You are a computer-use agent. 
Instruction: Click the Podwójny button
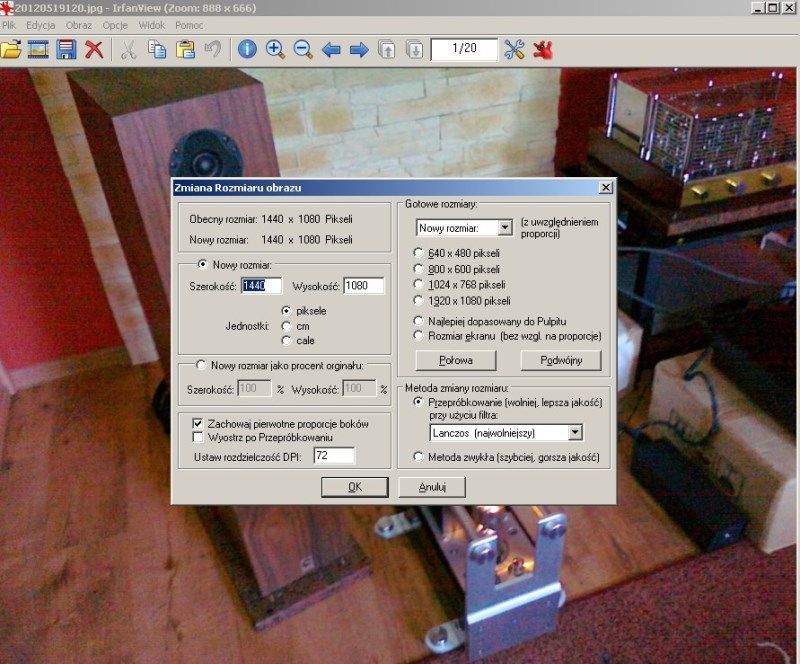(561, 360)
